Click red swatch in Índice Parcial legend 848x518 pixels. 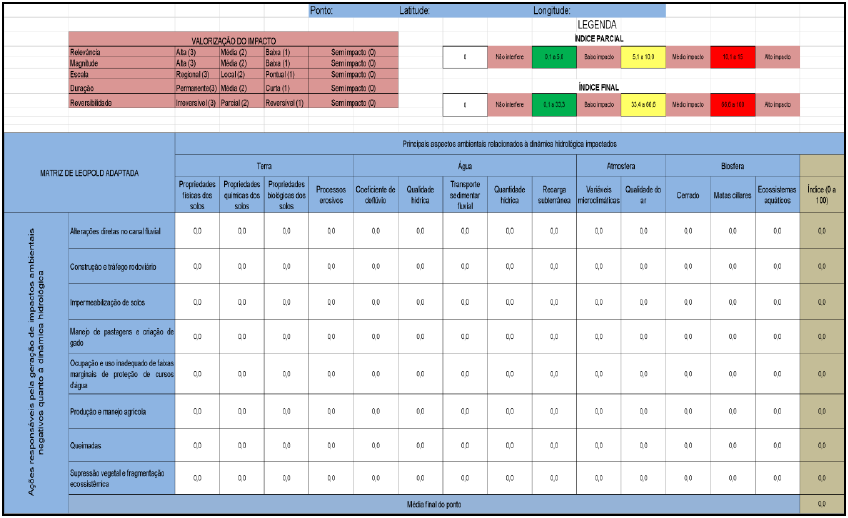tap(732, 58)
